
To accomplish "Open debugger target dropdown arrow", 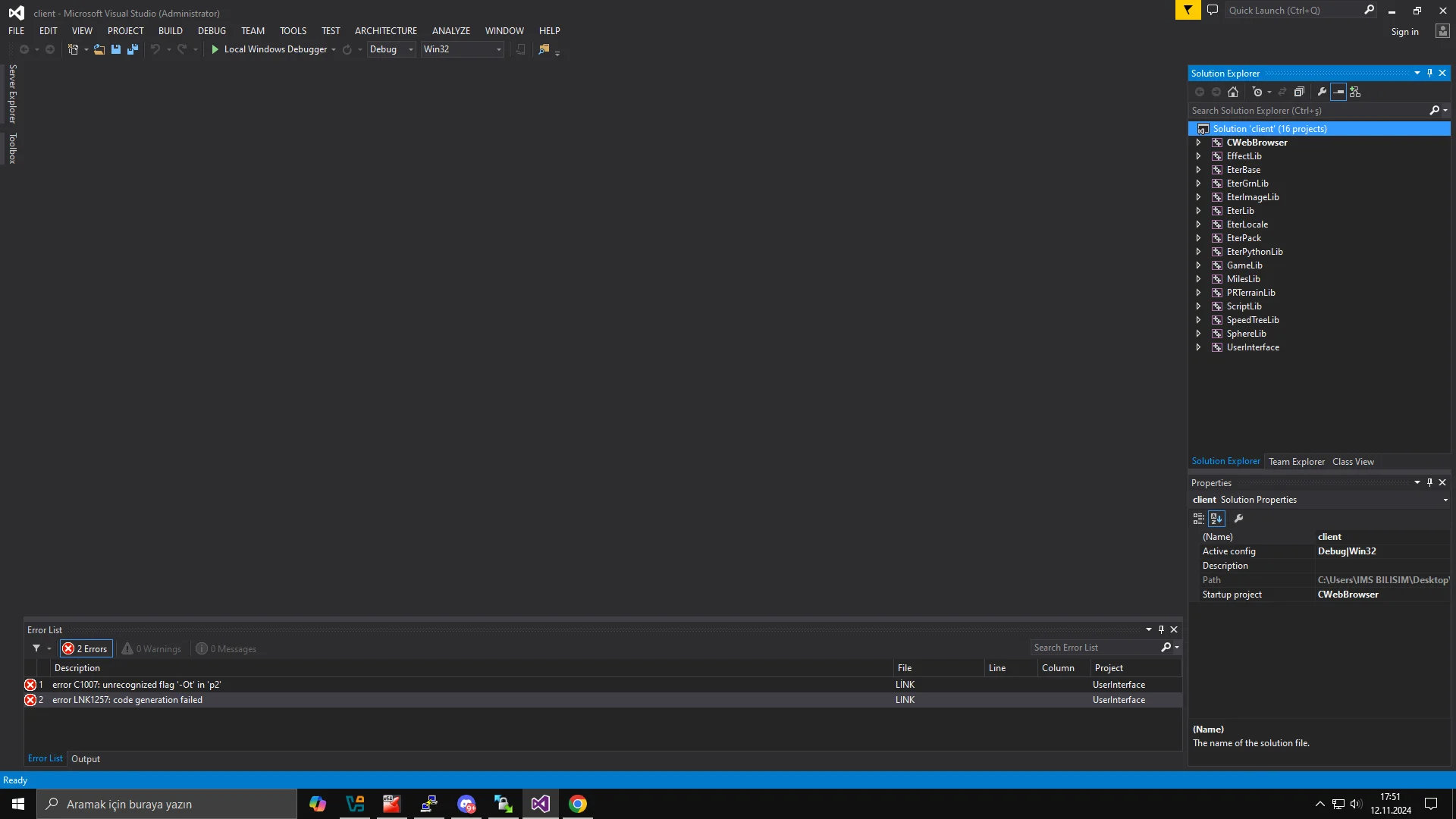I will [334, 49].
